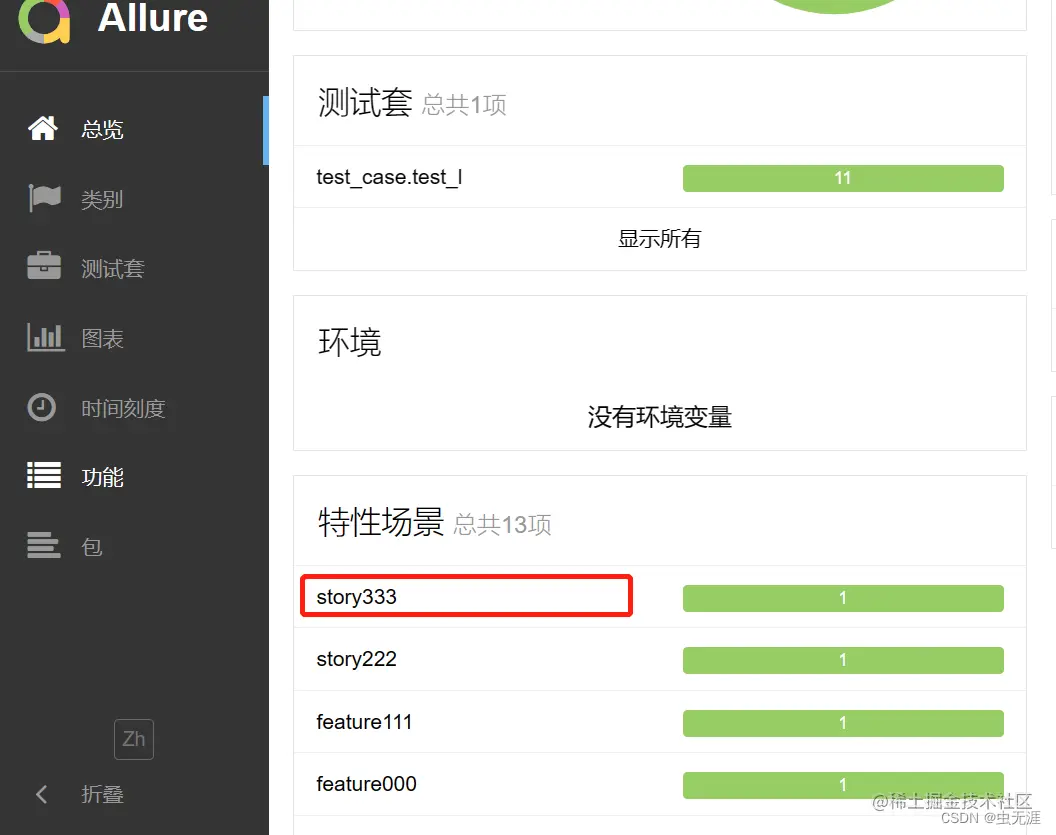Click the feature111 green progress bar
Viewport: 1056px width, 835px height.
tap(843, 723)
